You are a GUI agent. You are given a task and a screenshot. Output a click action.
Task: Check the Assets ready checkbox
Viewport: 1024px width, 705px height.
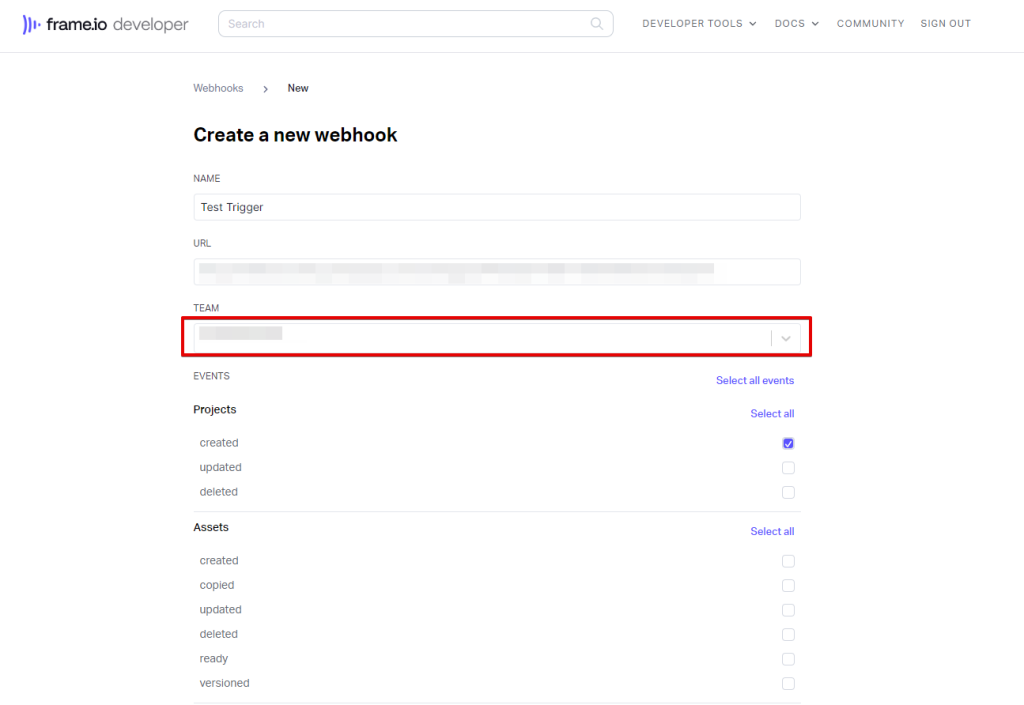(x=788, y=659)
